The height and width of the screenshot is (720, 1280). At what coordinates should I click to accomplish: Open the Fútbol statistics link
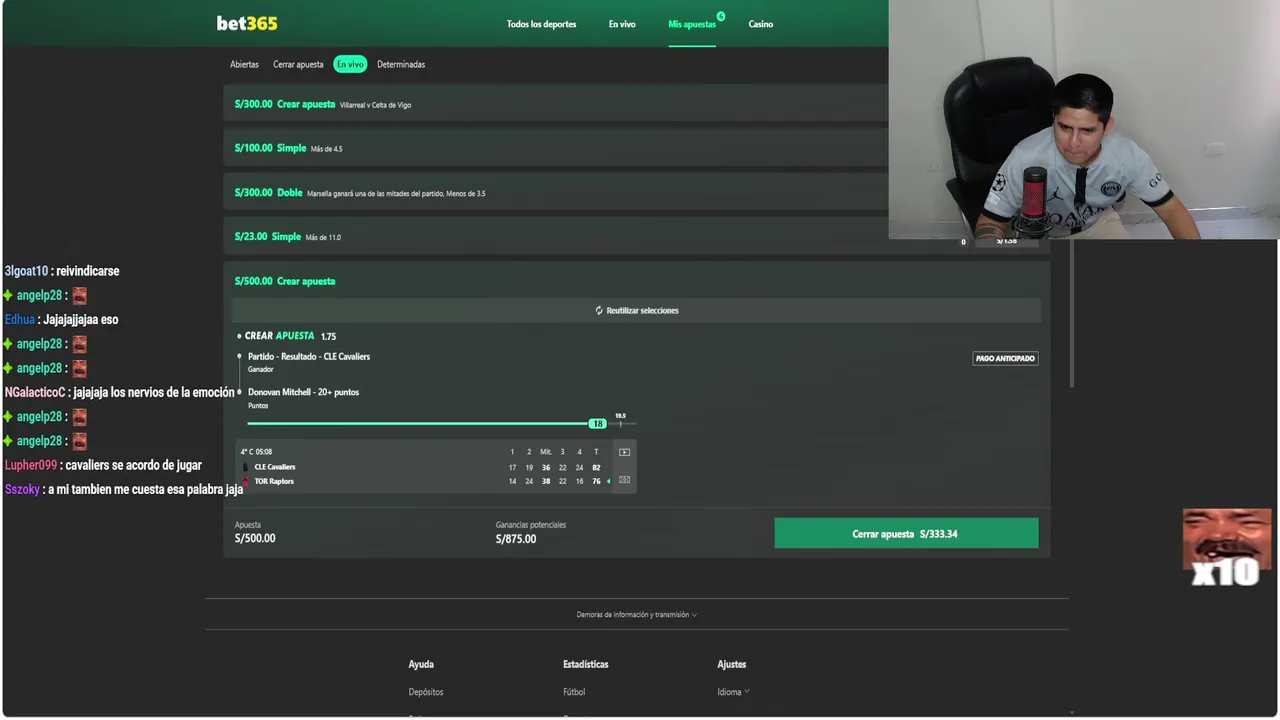coord(574,692)
